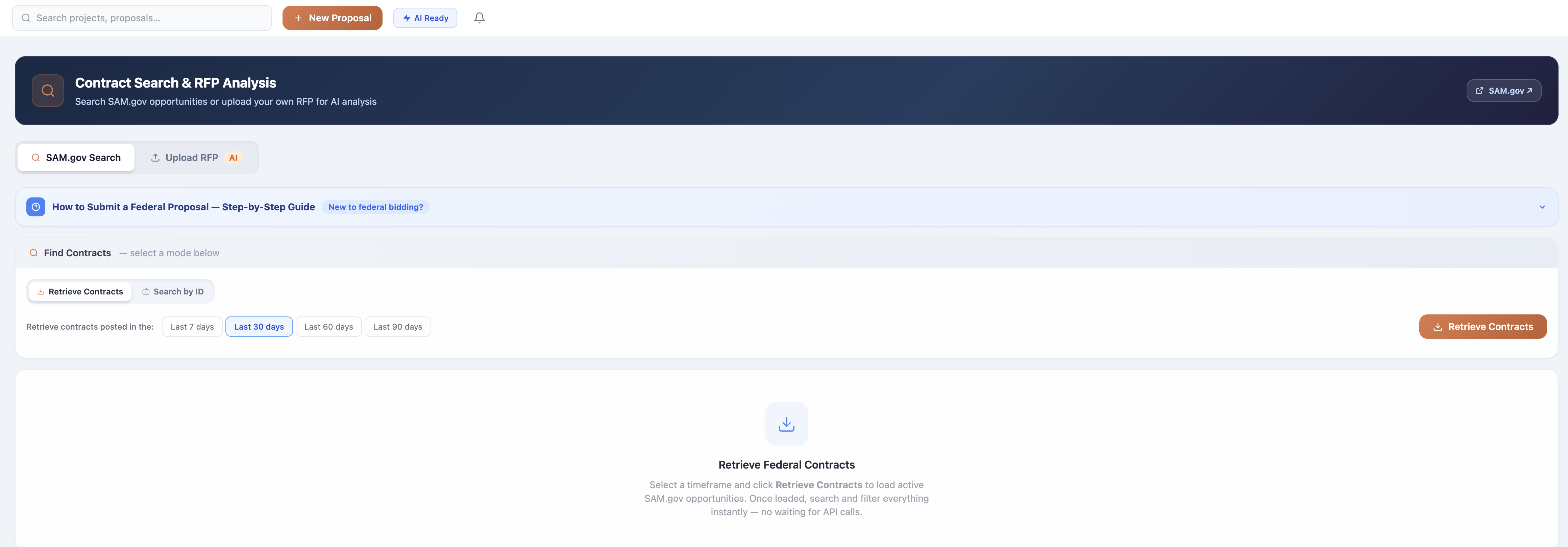Click the large download icon above Retrieve Federal Contracts

pos(786,424)
